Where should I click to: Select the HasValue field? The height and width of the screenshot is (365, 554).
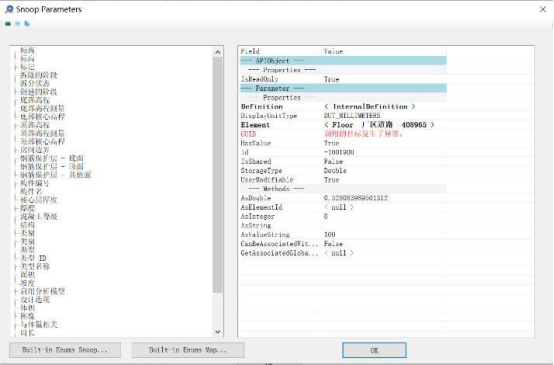(256, 143)
